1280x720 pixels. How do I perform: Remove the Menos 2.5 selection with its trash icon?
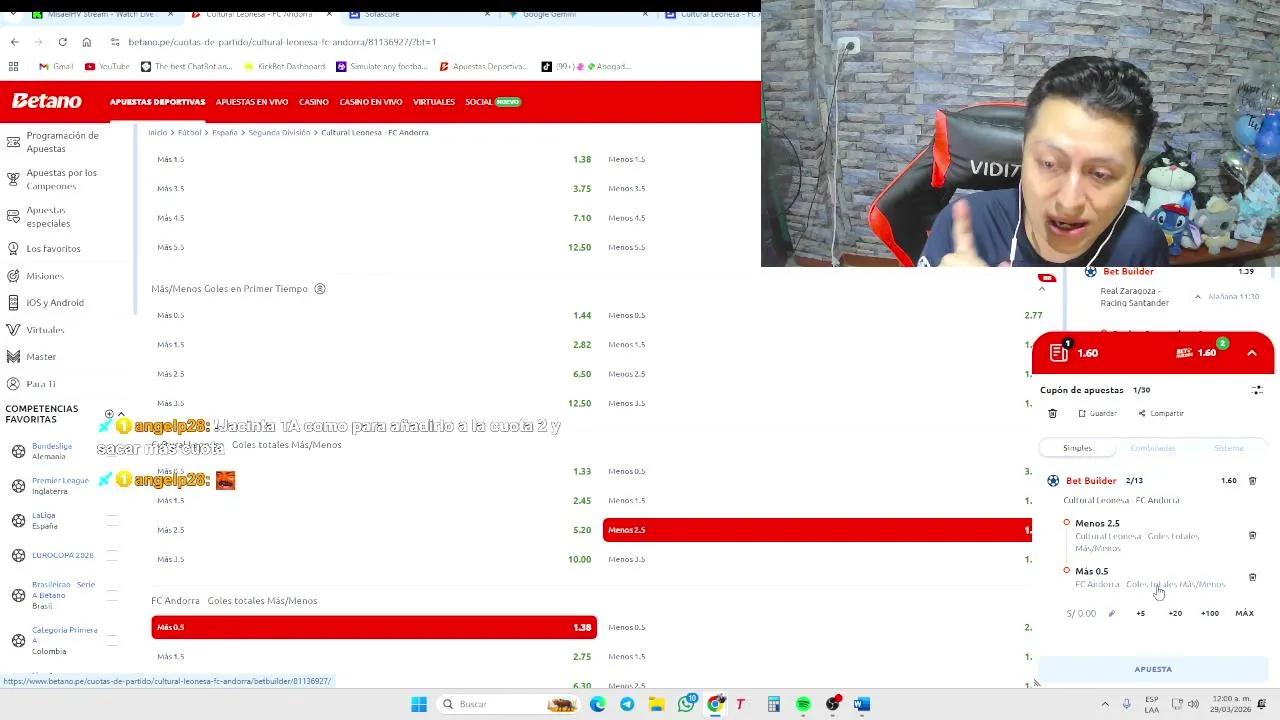click(1252, 536)
